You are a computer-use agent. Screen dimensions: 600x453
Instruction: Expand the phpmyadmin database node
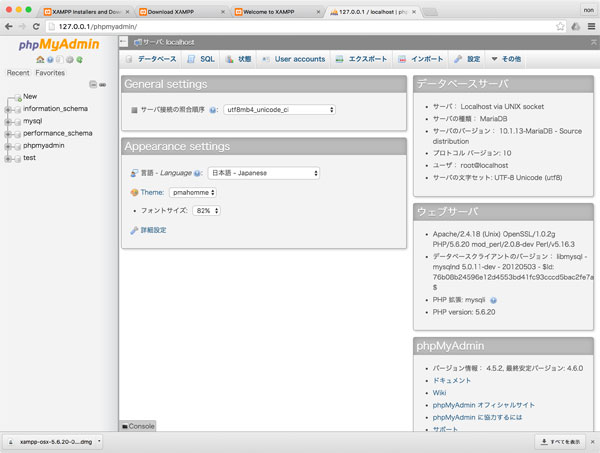click(8, 146)
